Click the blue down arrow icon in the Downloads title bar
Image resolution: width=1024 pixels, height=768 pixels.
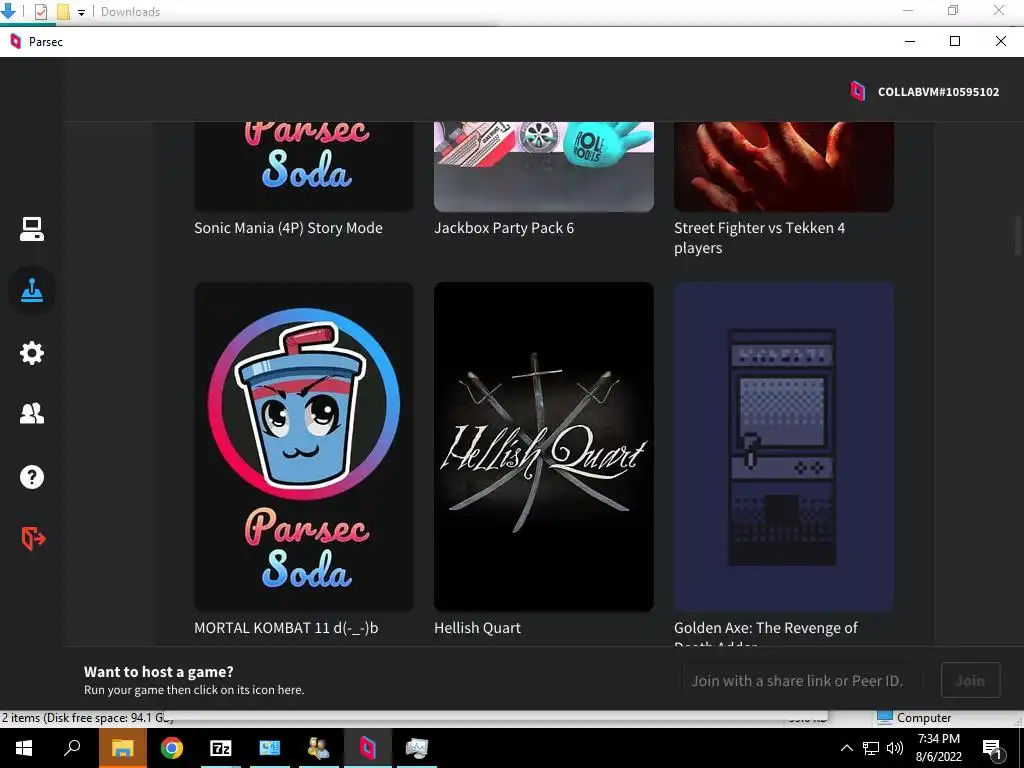point(8,10)
